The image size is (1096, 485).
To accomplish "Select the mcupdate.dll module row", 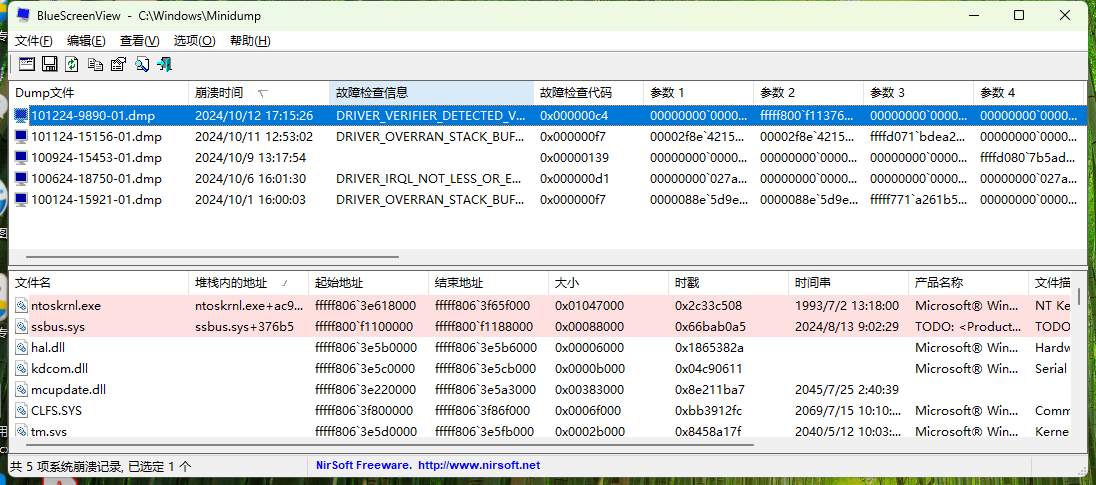I will click(540, 389).
